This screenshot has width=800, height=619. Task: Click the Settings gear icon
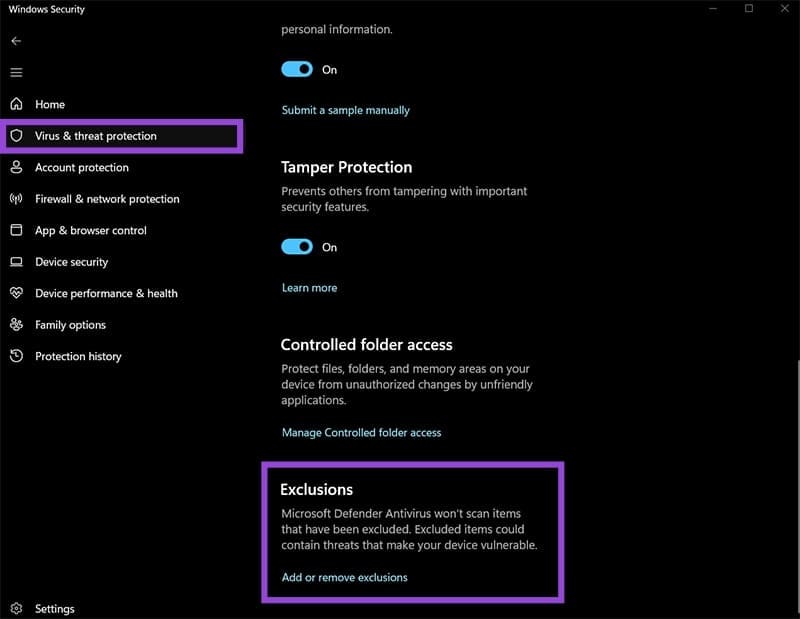[16, 608]
